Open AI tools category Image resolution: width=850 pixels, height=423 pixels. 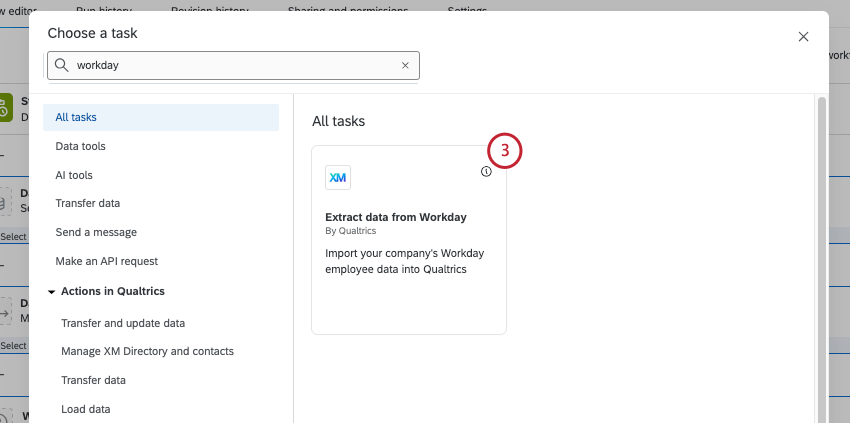coord(74,175)
